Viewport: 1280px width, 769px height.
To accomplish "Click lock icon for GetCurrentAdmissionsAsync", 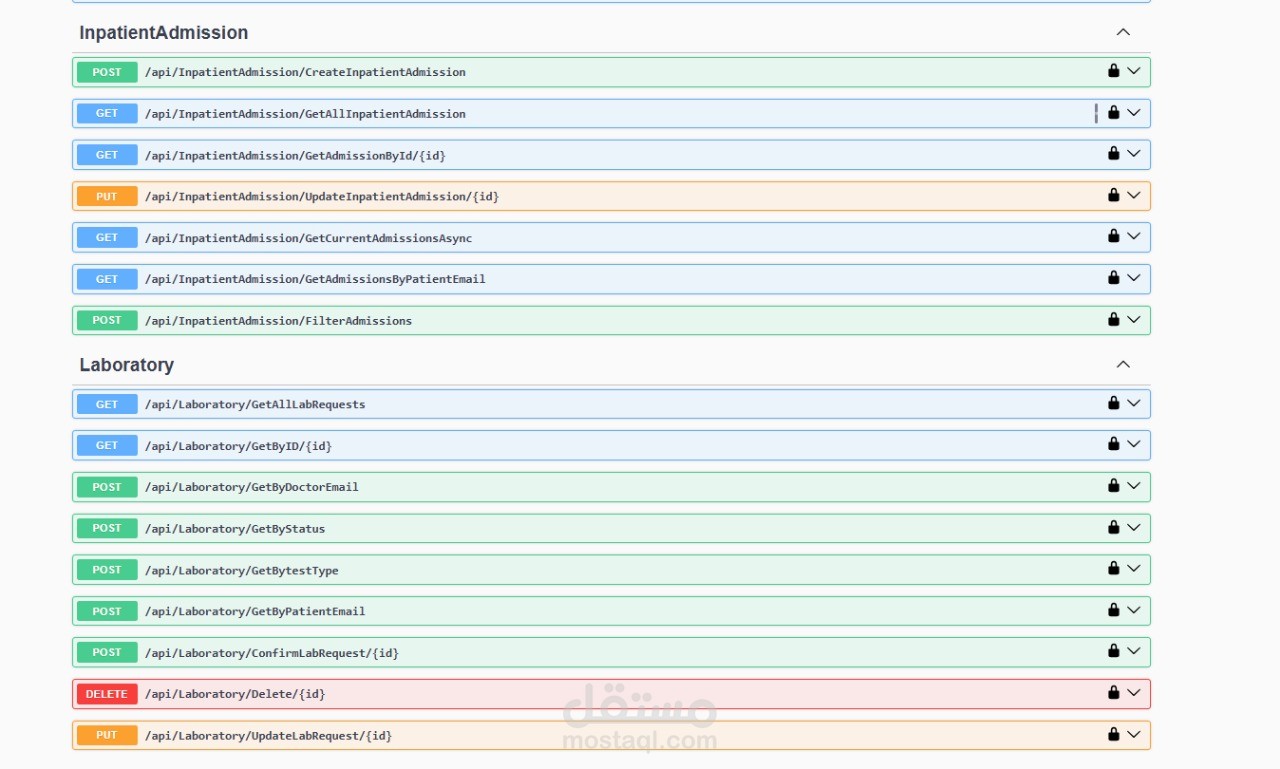I will coord(1113,236).
